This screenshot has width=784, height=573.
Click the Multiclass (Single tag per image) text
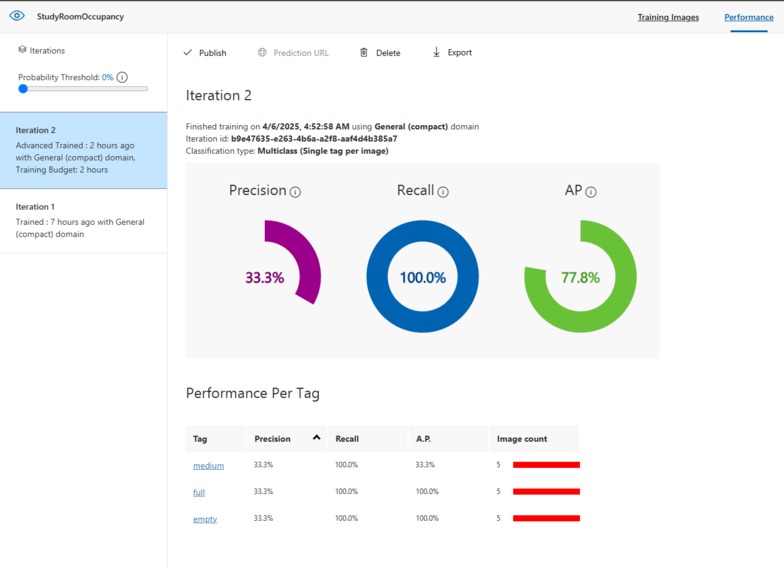pyautogui.click(x=322, y=150)
